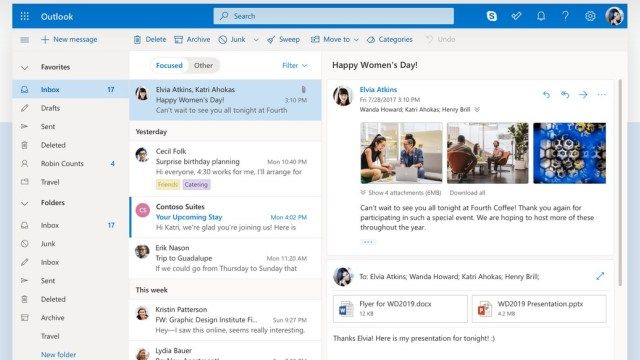Screen dimensions: 640x360
Task: Open Erik Nason's Trip to Guadalupe email
Action: tap(225, 258)
